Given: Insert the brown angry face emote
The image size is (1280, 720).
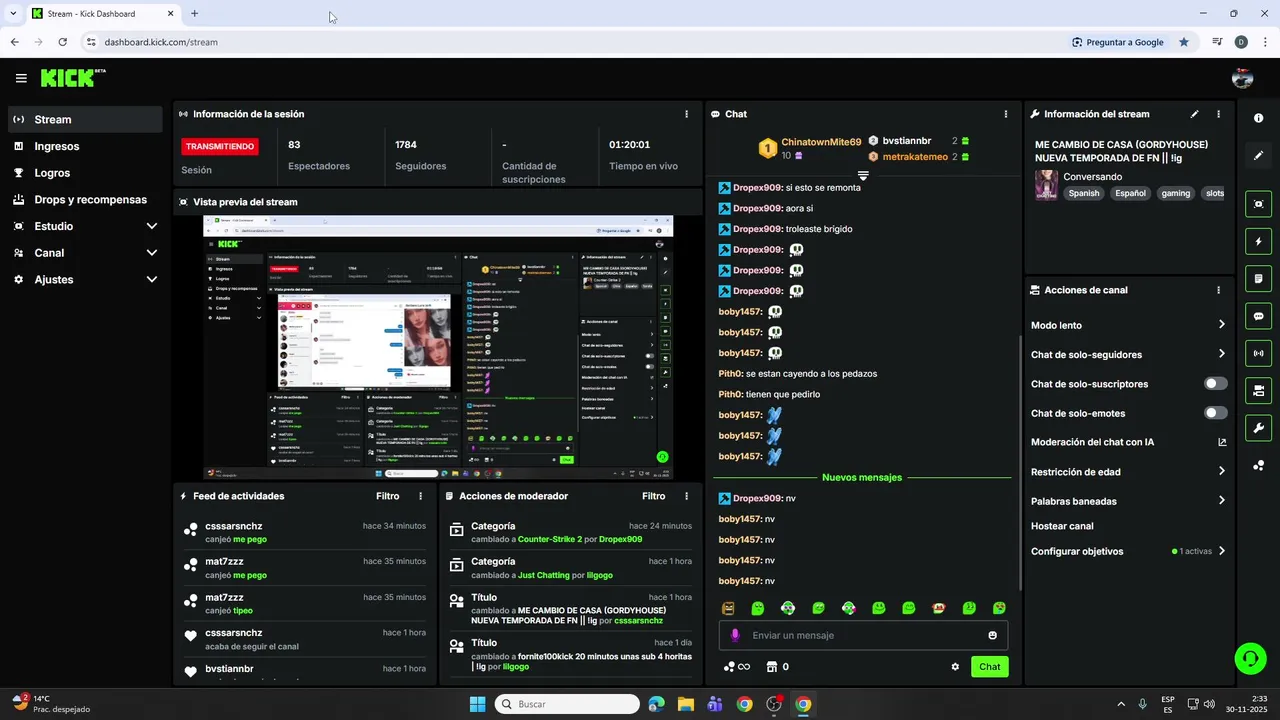Looking at the screenshot, I should pos(728,608).
